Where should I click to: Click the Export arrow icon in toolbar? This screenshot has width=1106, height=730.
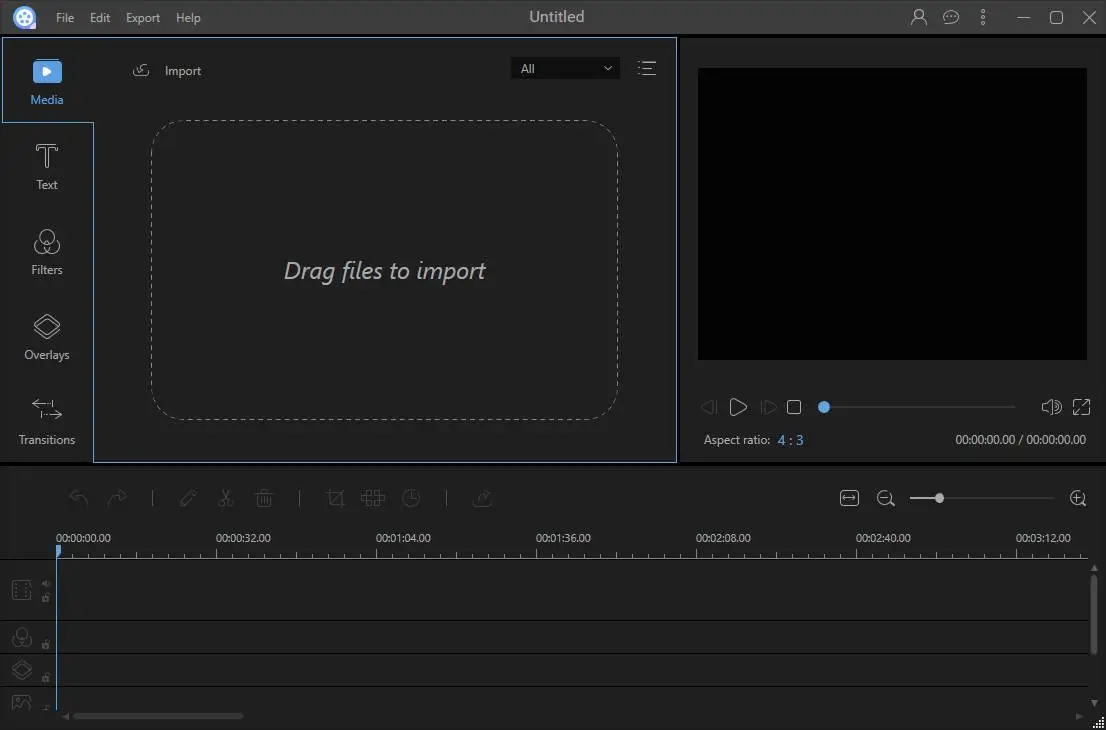[482, 499]
